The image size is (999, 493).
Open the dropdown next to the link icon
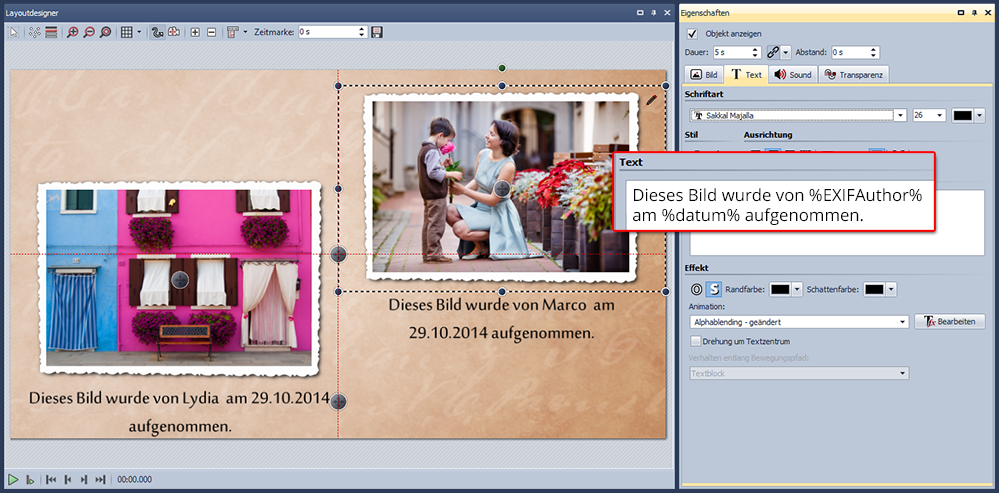click(786, 52)
